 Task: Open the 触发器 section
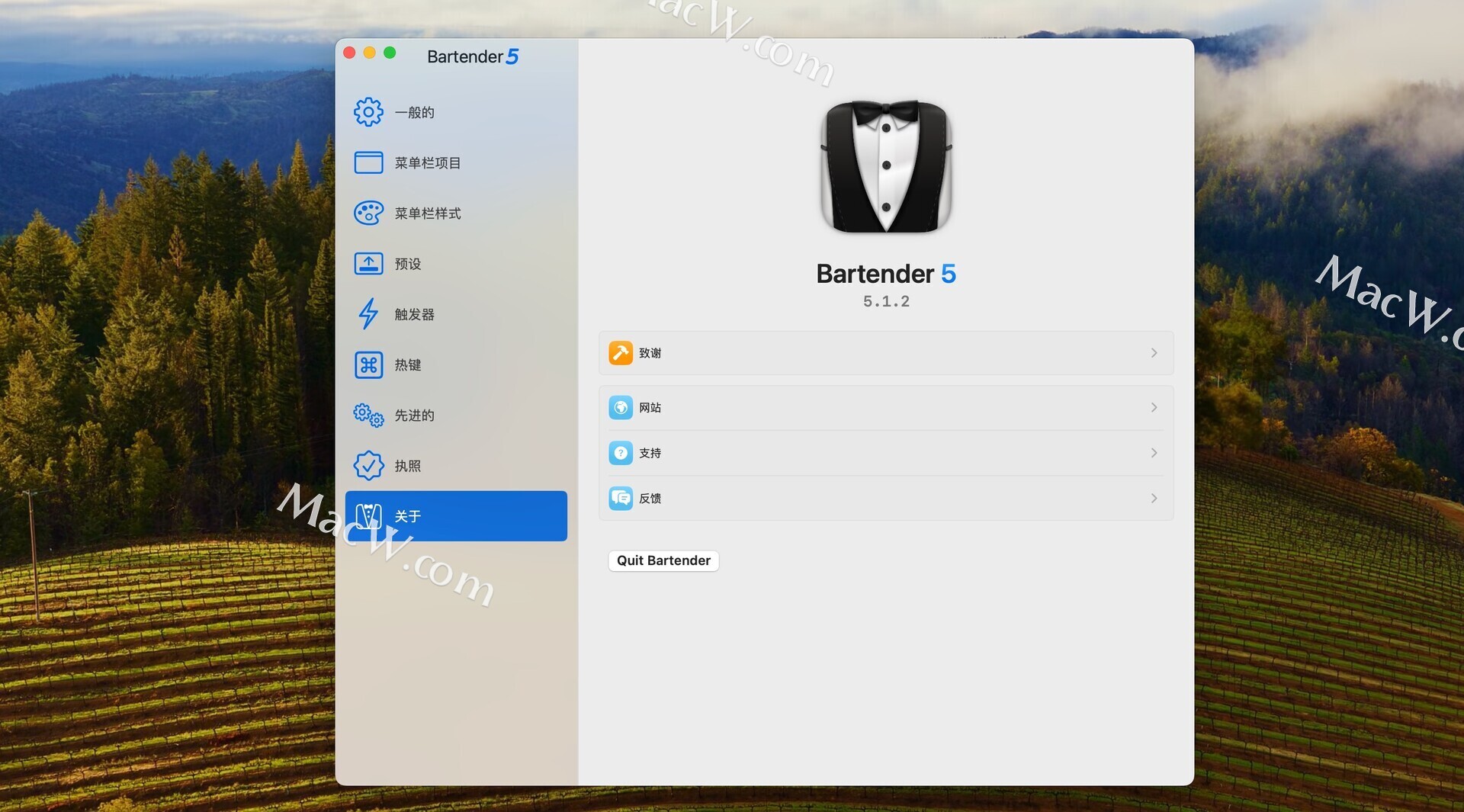pos(456,314)
